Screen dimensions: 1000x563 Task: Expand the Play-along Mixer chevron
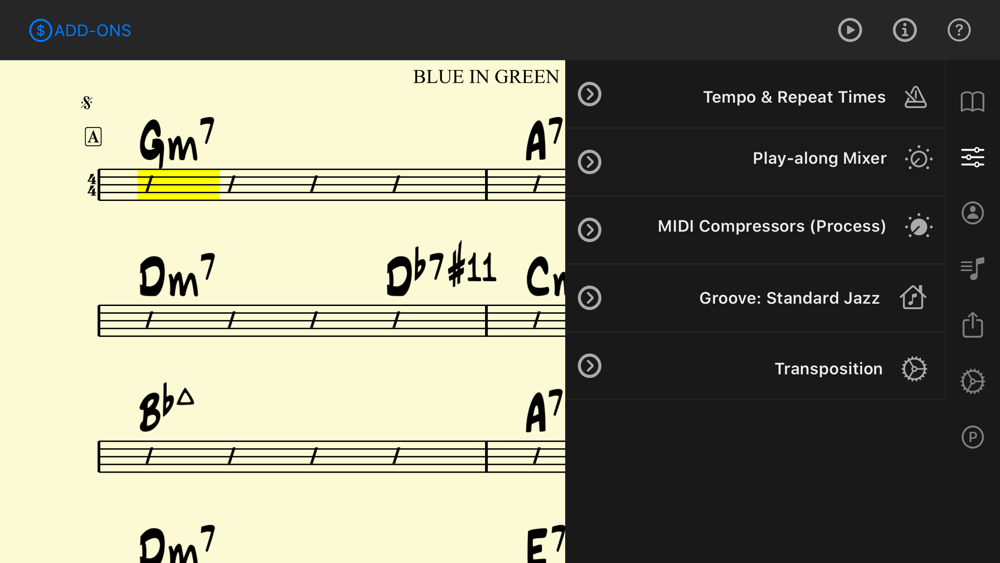(589, 162)
